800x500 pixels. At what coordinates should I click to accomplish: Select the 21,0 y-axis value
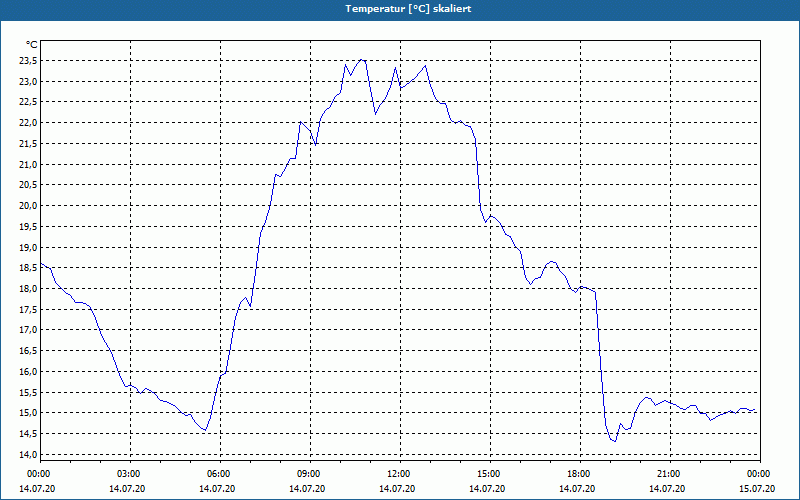coord(28,164)
